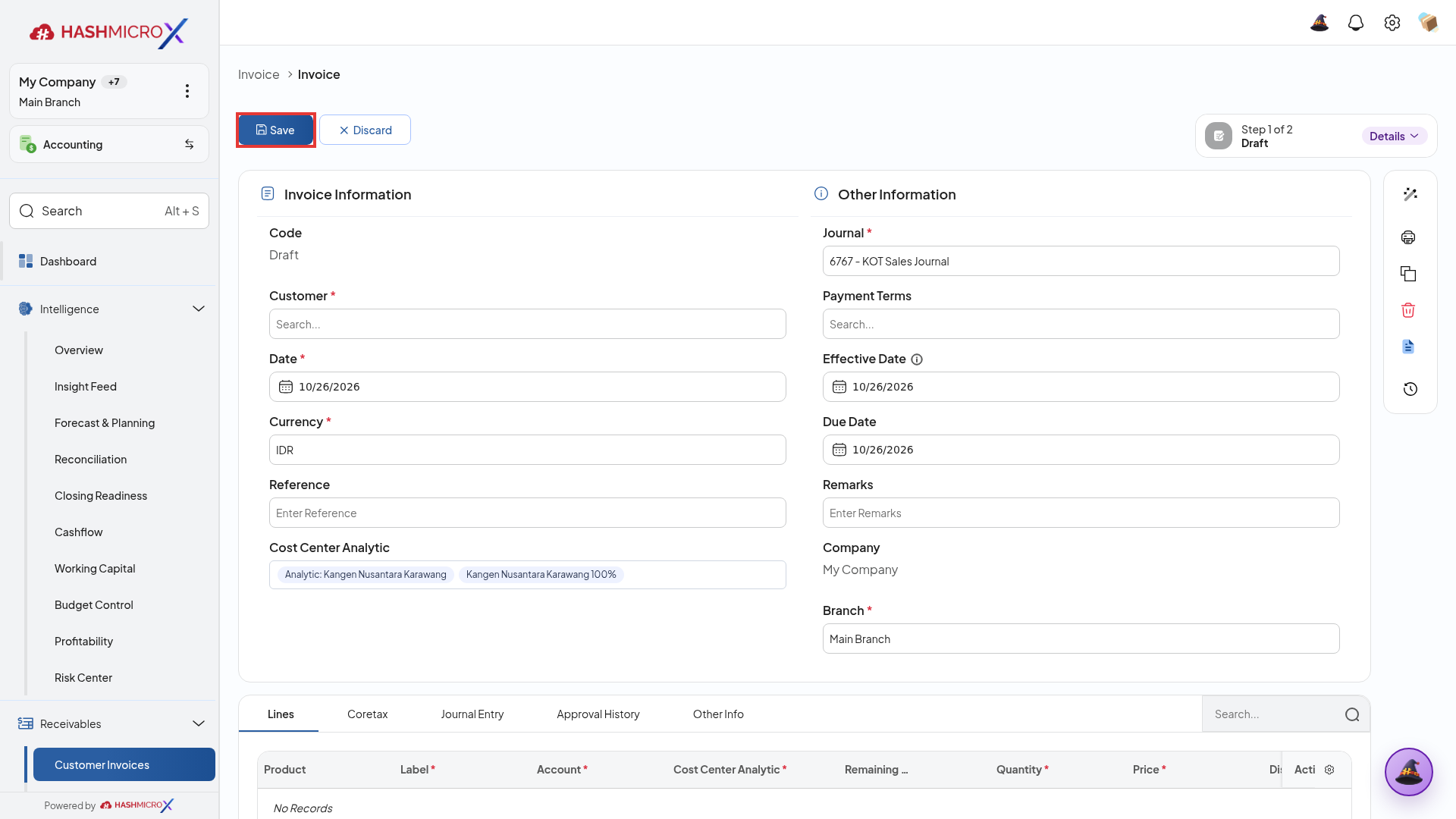Open the Journal dropdown field
This screenshot has width=1456, height=819.
[x=1081, y=261]
